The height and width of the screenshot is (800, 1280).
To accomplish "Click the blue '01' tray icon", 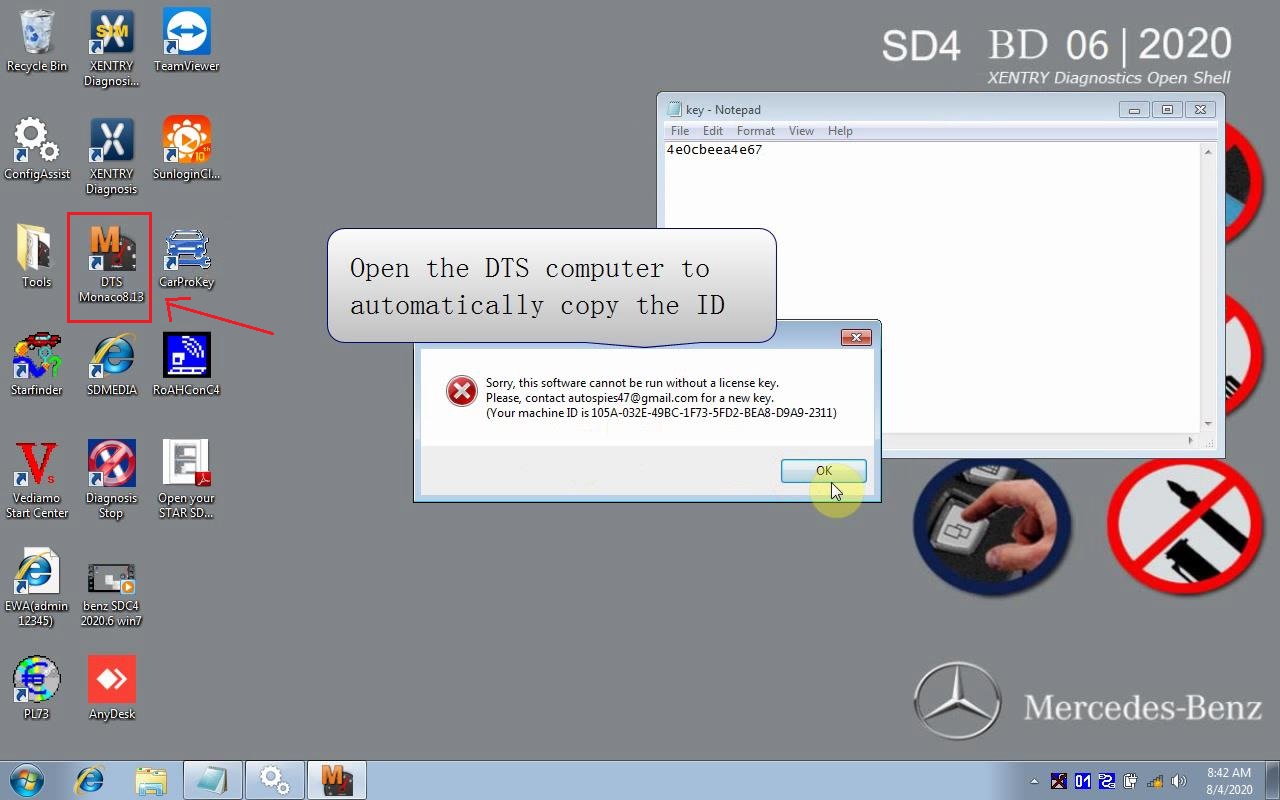I will pyautogui.click(x=1083, y=781).
